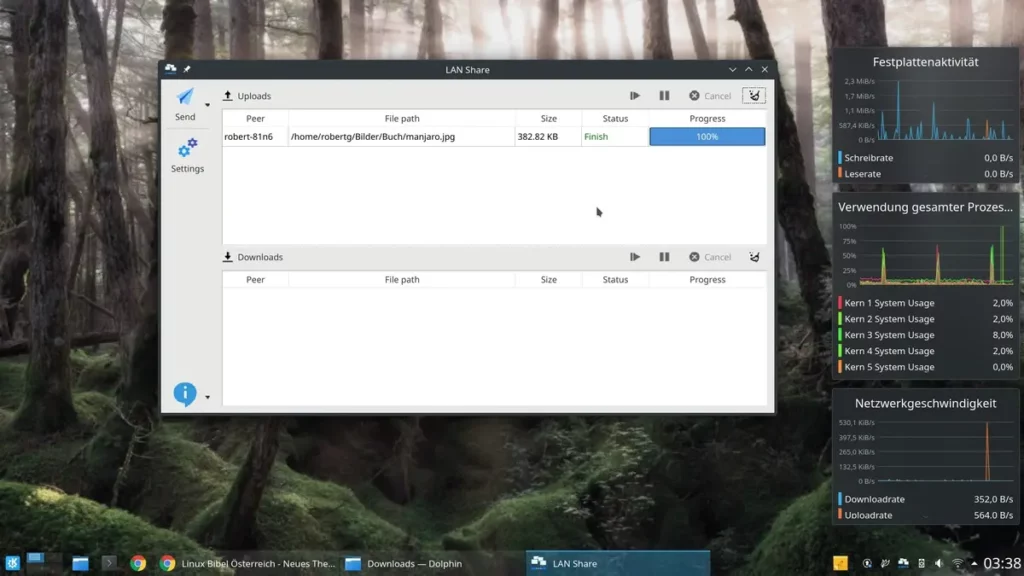Click the 100% progress bar
Screen dimensions: 1024x576
click(x=707, y=136)
